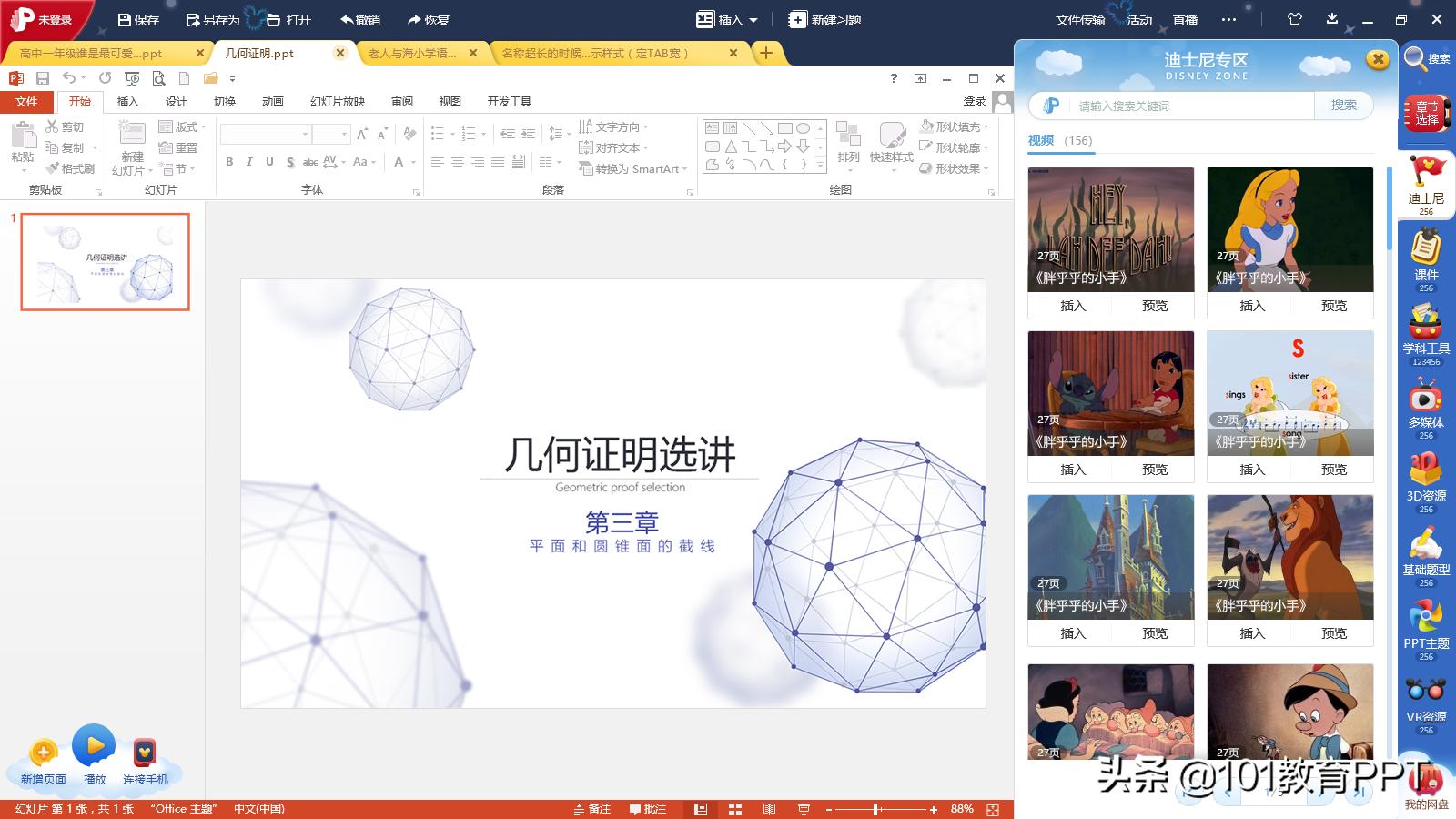
Task: Click the 搜索 search button in Disney zone
Action: pos(1344,106)
